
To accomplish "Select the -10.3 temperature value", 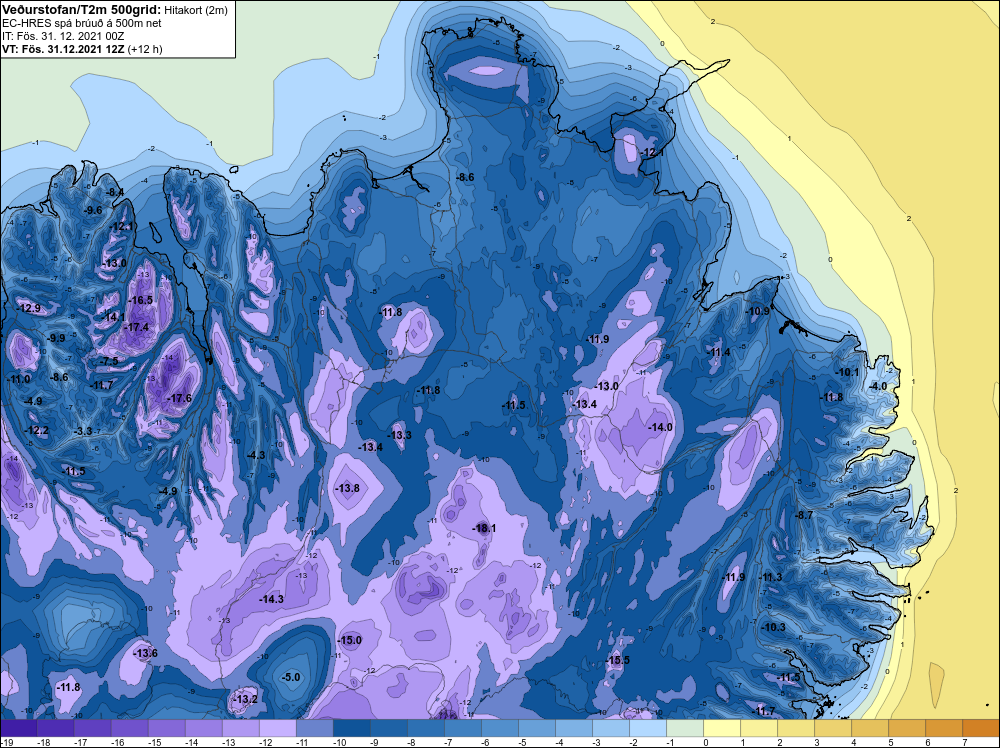I will 774,627.
